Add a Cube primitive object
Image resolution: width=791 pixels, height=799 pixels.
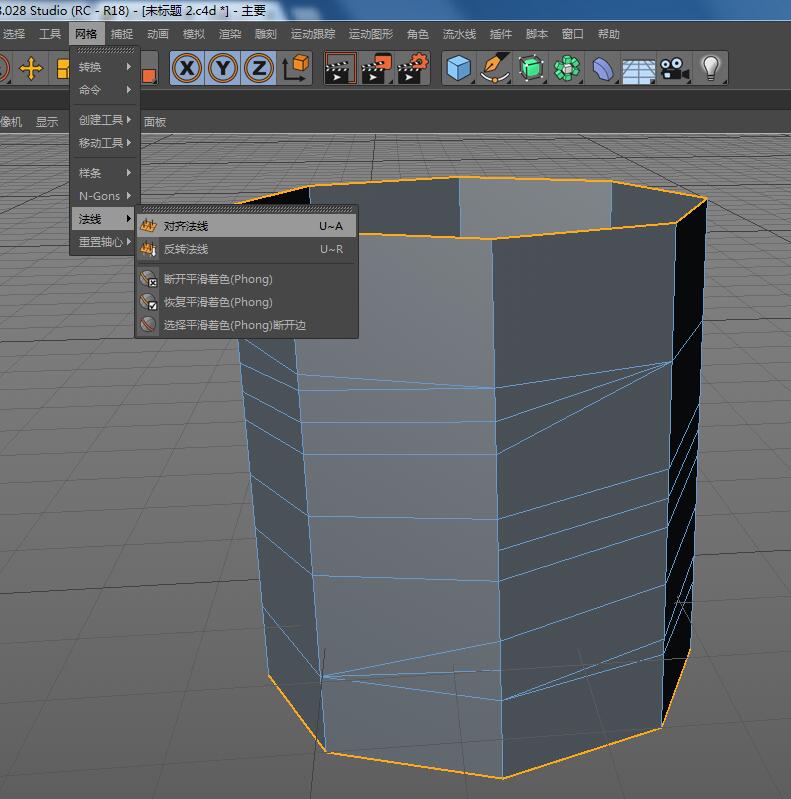[458, 69]
